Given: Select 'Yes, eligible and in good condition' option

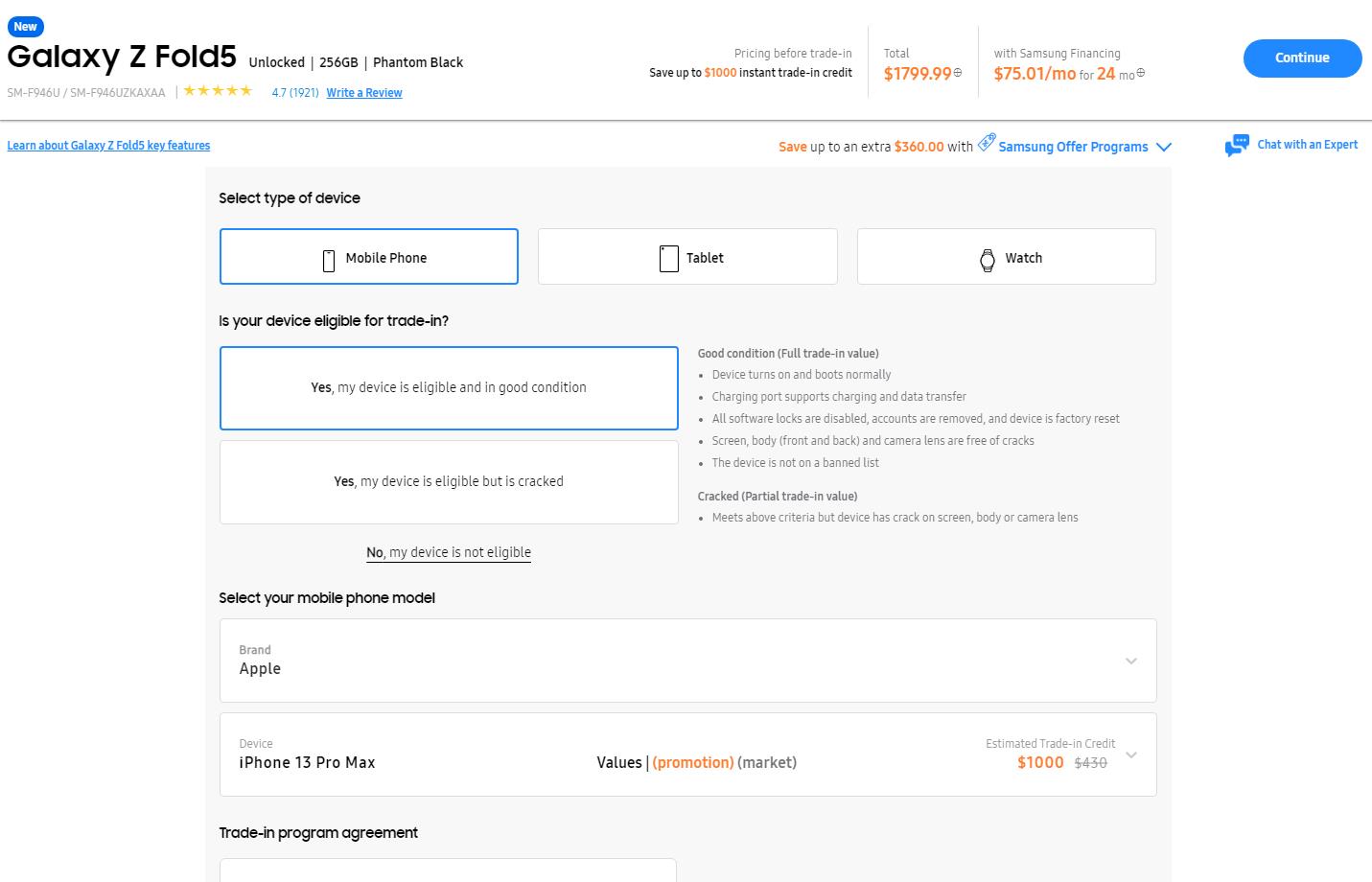Looking at the screenshot, I should 449,388.
